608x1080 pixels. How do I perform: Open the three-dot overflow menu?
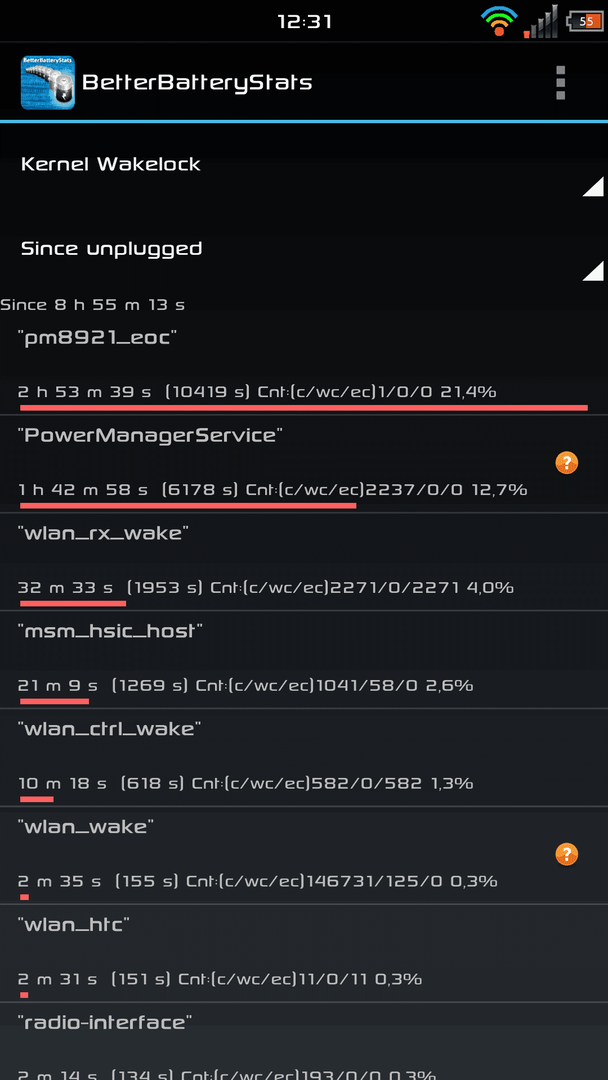pos(560,83)
